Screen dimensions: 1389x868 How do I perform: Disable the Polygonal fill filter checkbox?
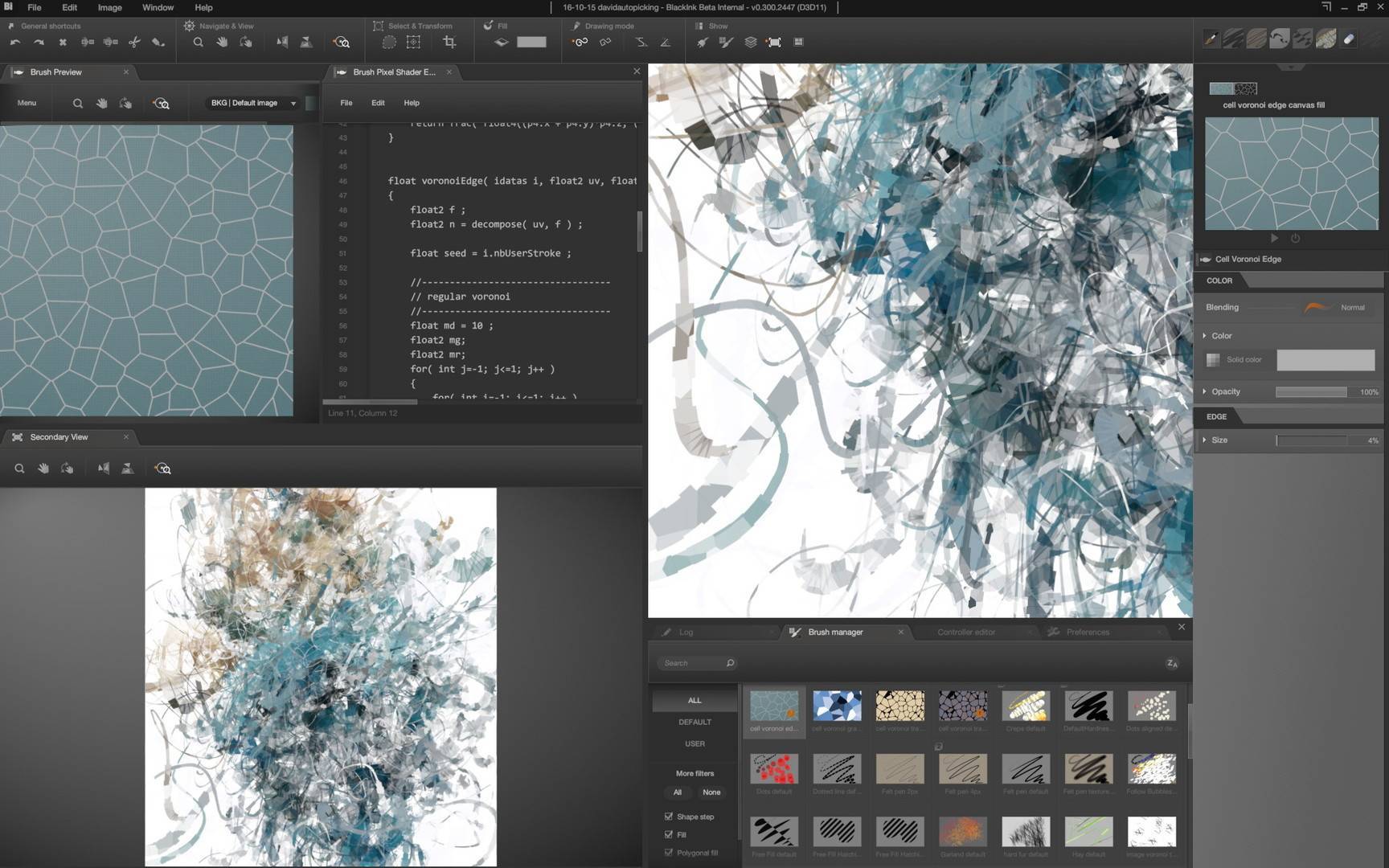[669, 853]
